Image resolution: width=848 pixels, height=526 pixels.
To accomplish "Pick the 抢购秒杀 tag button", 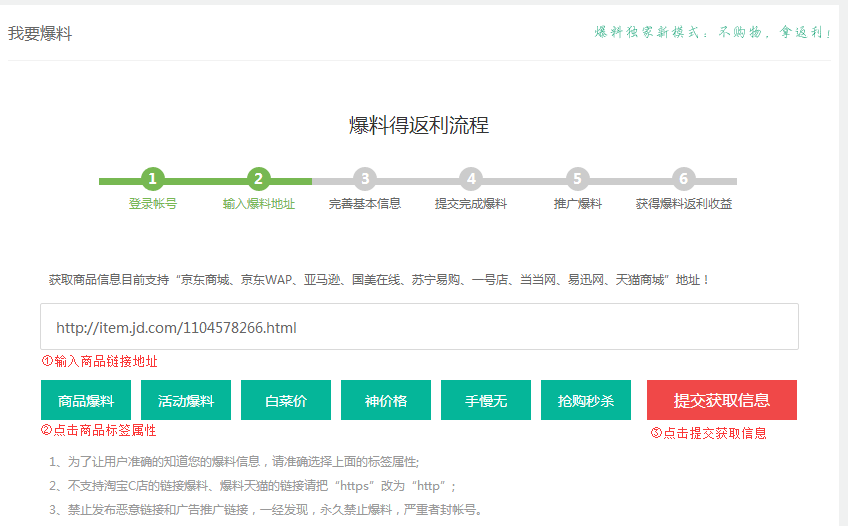I will [x=586, y=400].
